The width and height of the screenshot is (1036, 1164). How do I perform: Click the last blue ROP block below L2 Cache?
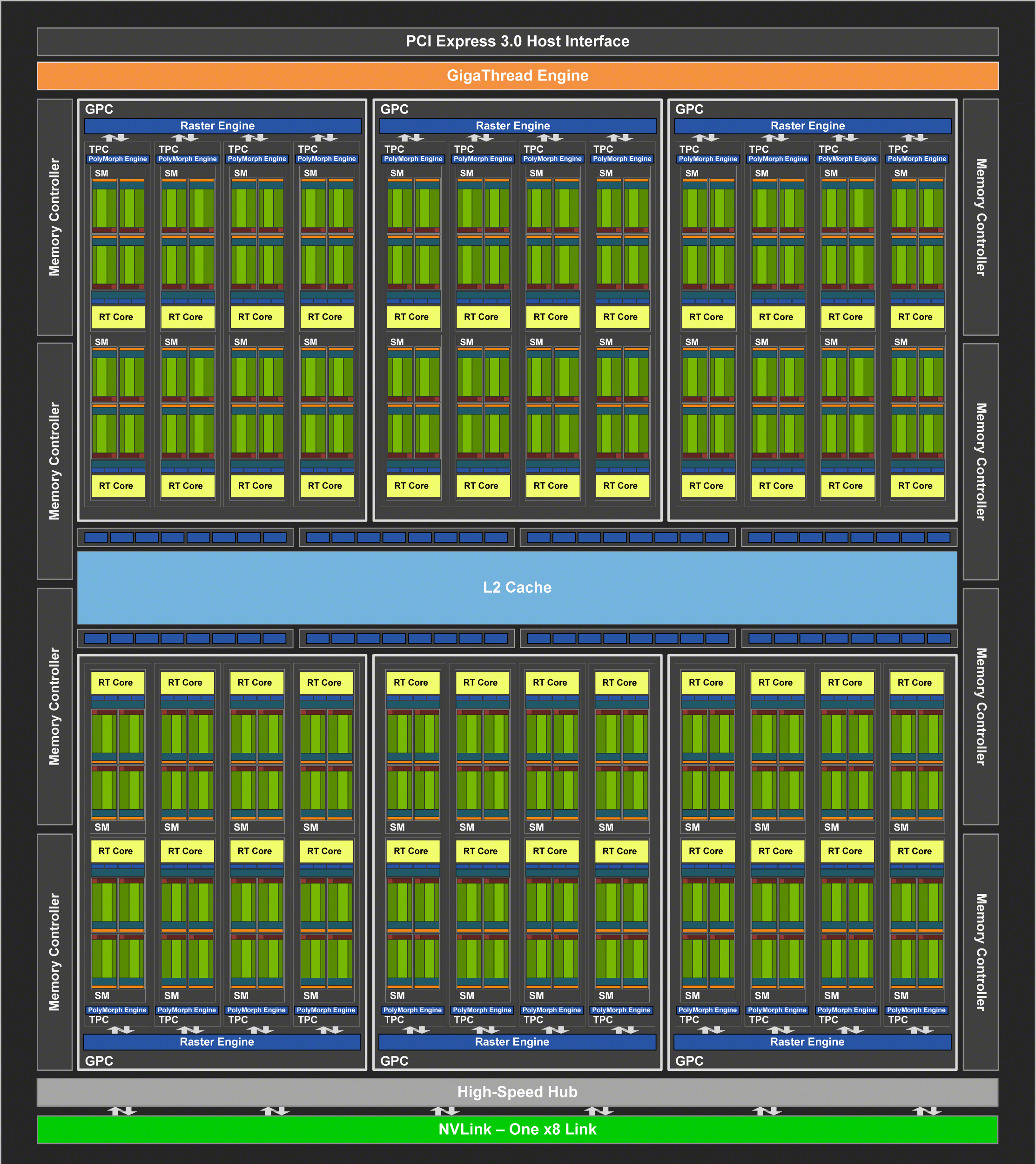pos(938,638)
